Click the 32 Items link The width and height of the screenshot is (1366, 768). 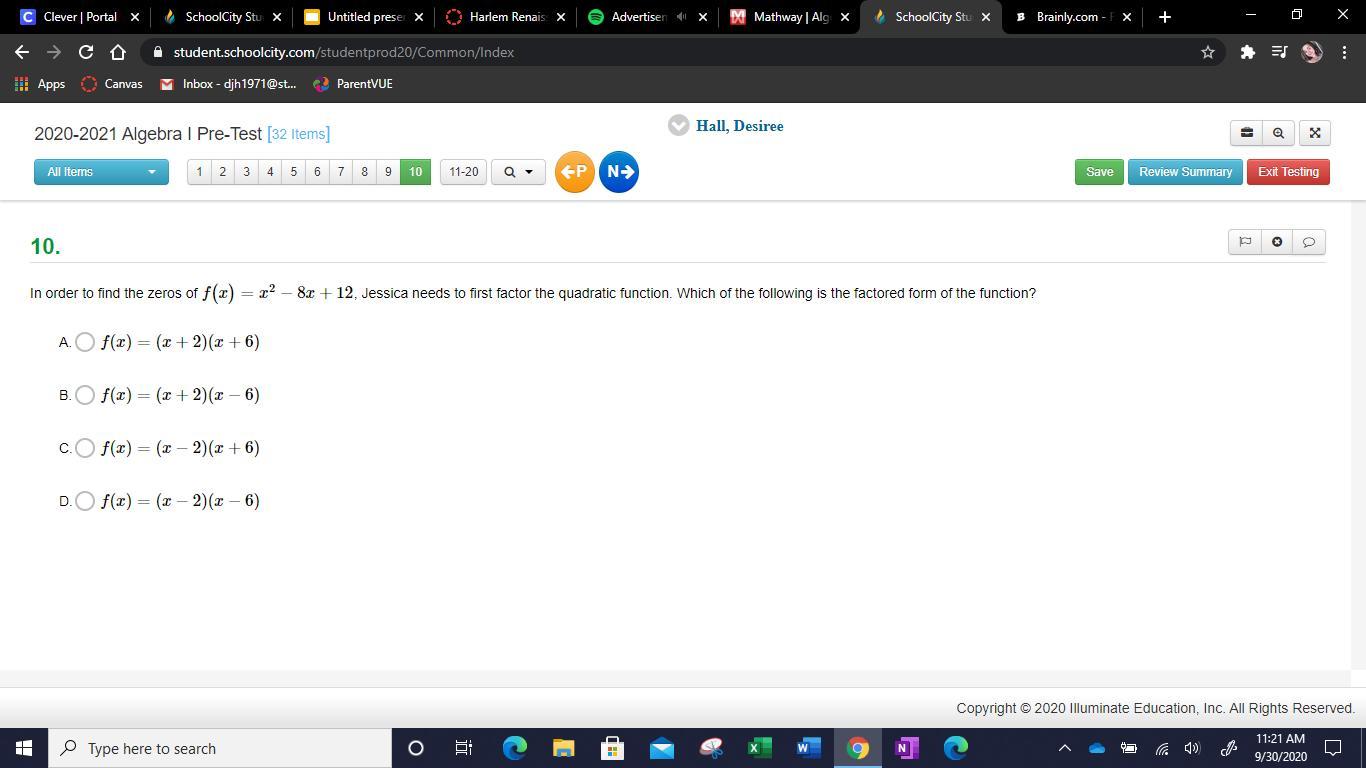[298, 134]
